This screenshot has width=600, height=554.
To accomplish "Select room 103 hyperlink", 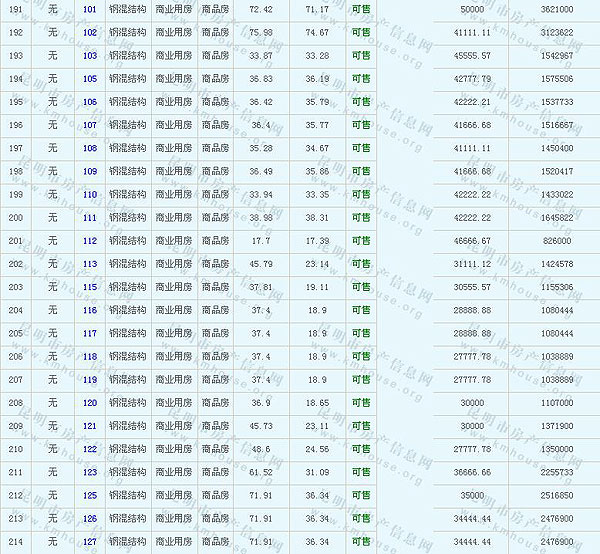I will (x=90, y=55).
